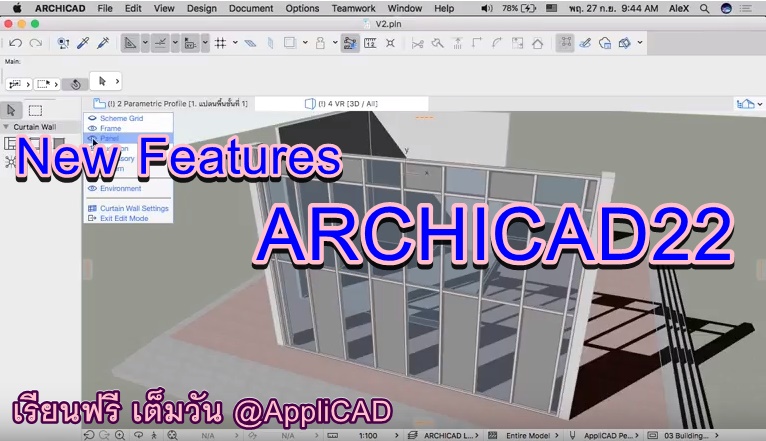Open the Document menu
The width and height of the screenshot is (766, 441).
(x=251, y=8)
